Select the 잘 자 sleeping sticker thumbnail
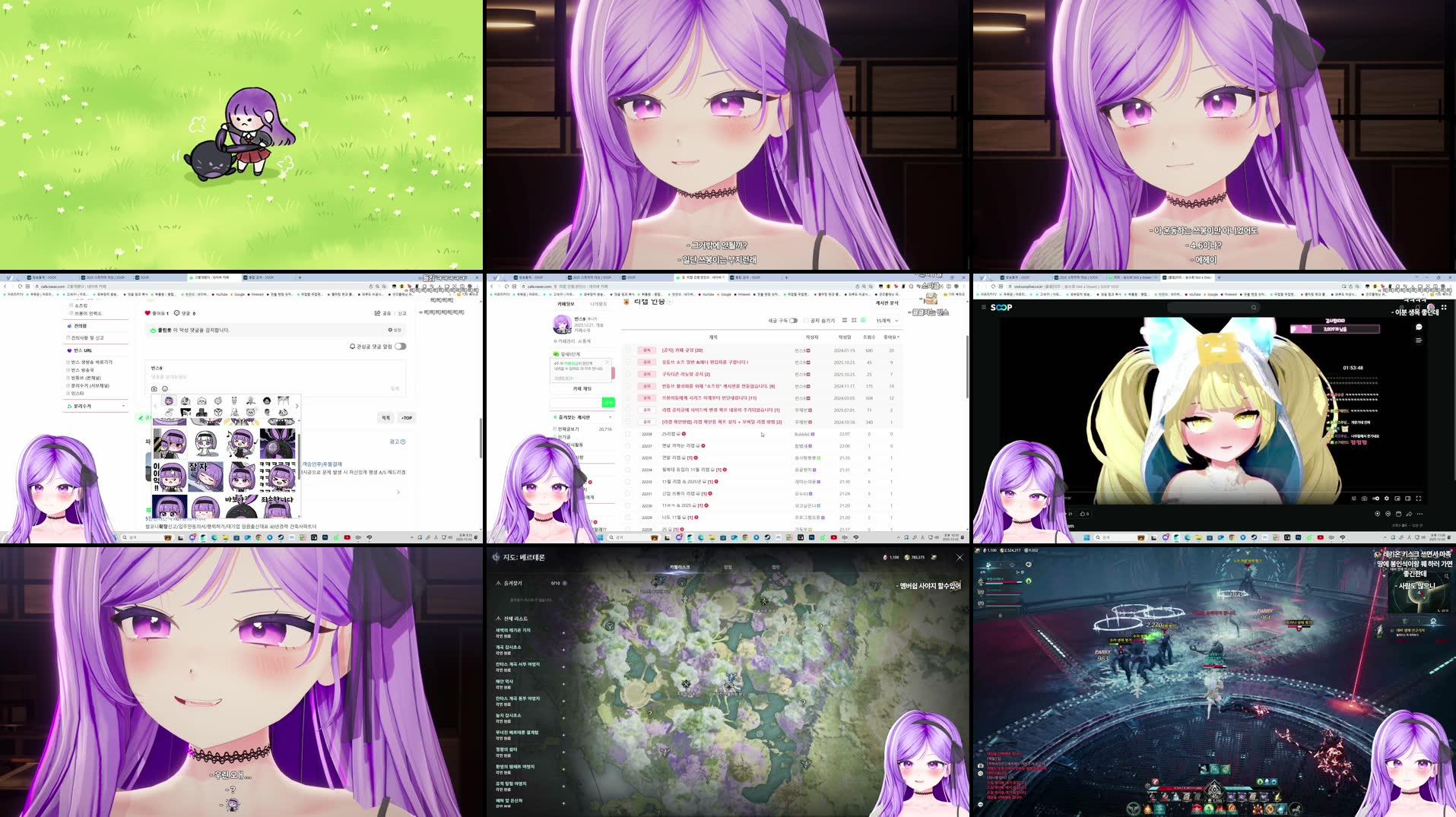Screen dimensions: 1456x817 coord(205,477)
